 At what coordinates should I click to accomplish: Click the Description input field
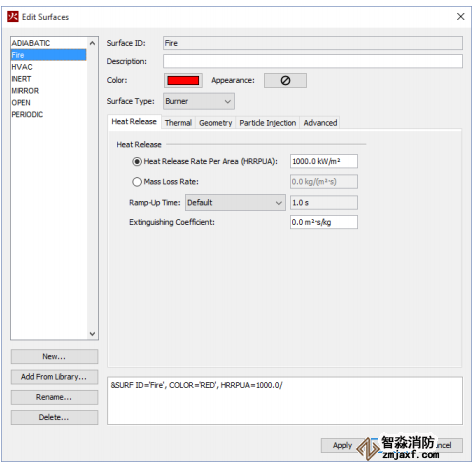click(x=313, y=61)
